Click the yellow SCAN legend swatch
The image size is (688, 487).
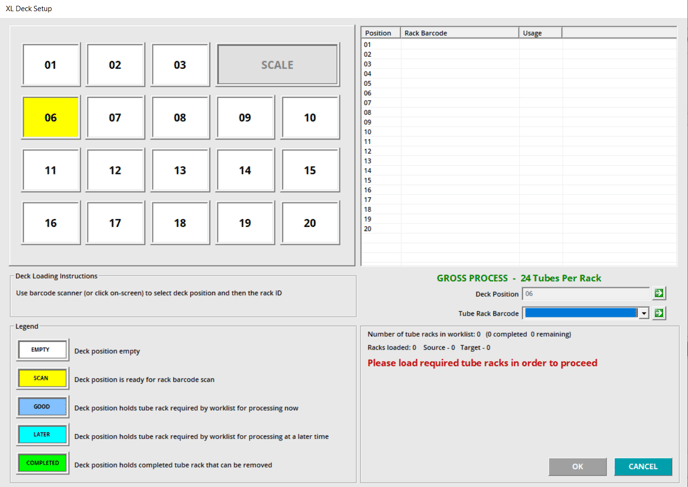pyautogui.click(x=42, y=379)
